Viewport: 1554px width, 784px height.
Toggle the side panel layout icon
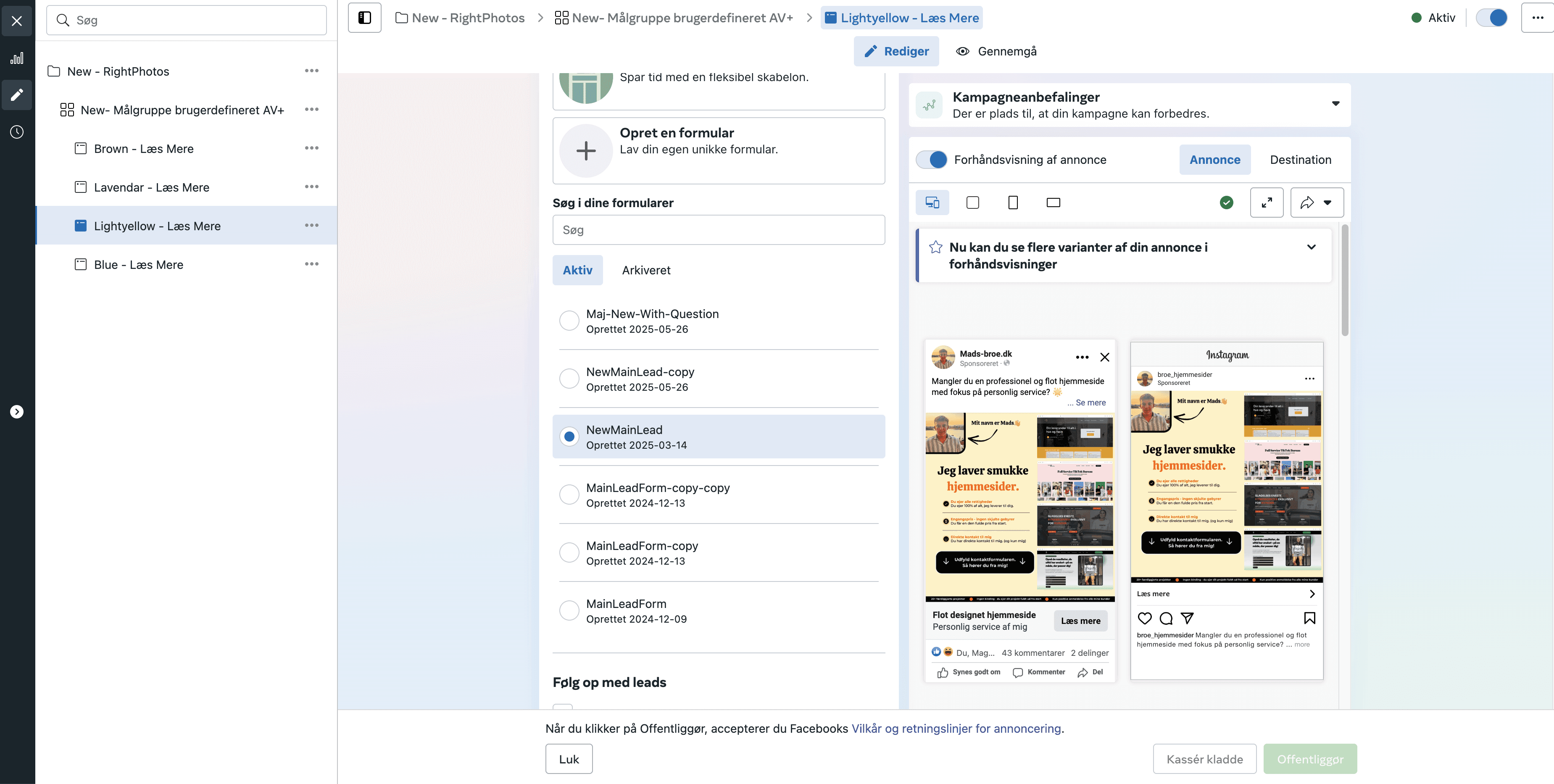pos(364,18)
